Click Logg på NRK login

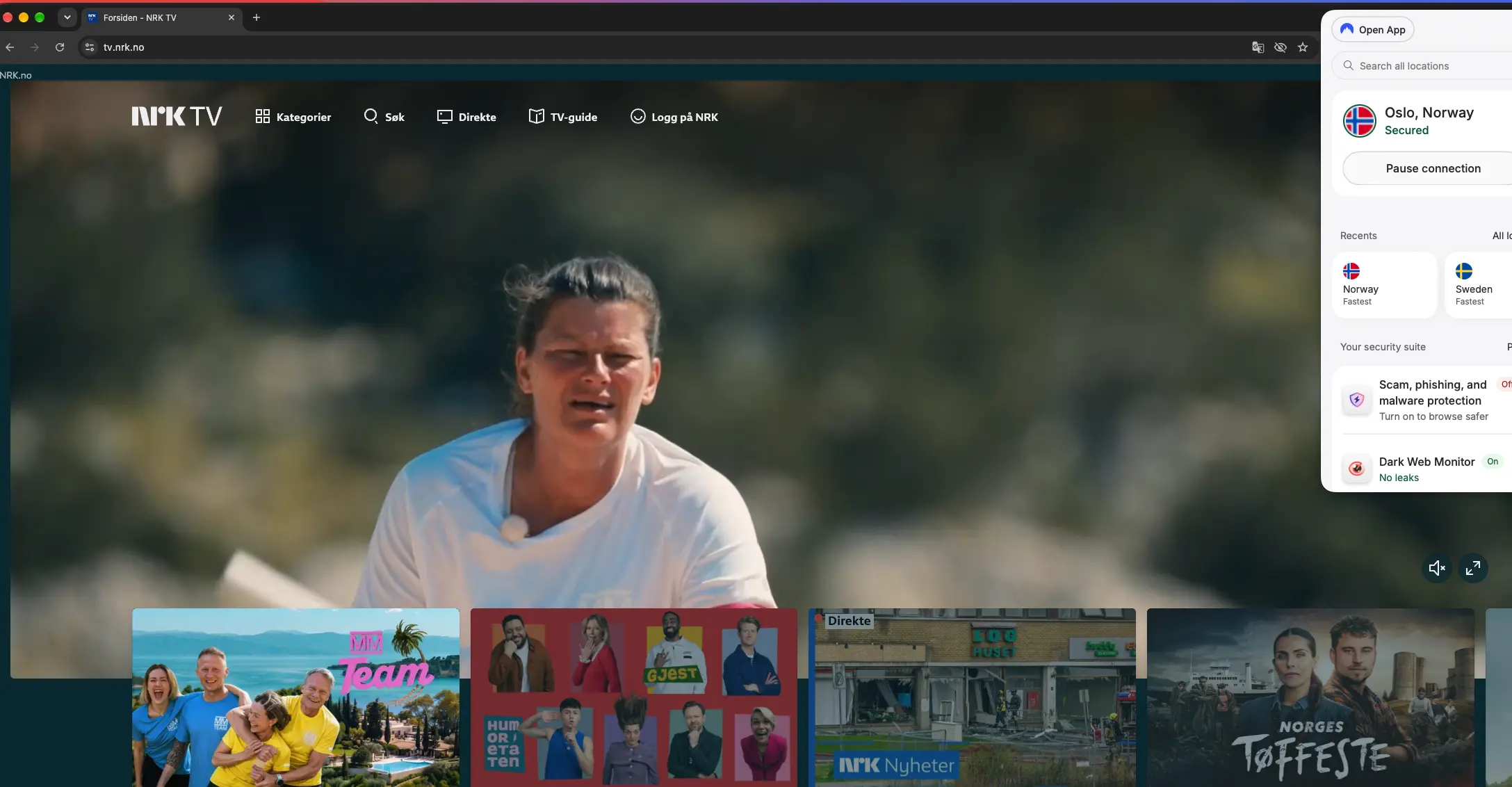[x=674, y=117]
